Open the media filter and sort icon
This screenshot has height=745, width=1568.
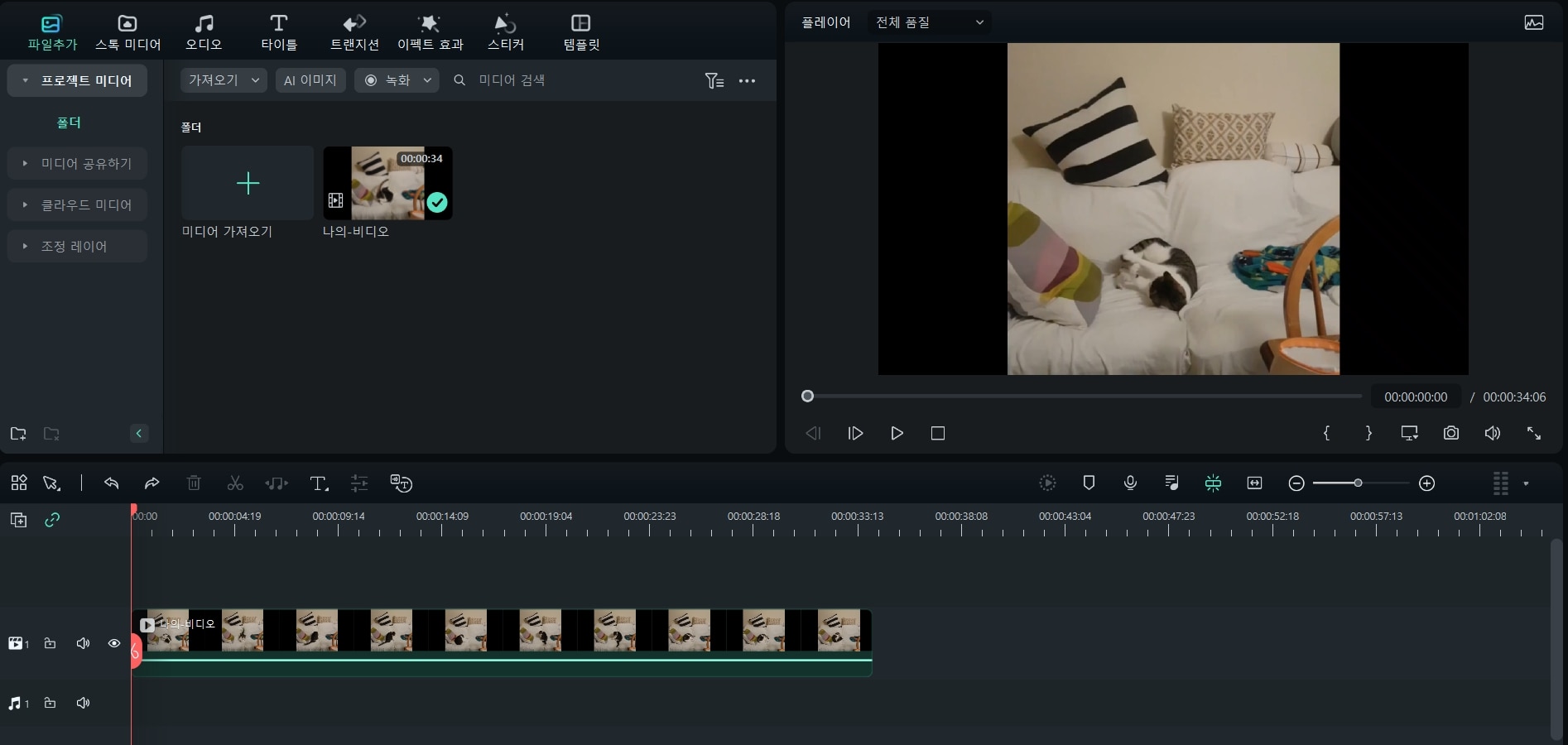(714, 80)
